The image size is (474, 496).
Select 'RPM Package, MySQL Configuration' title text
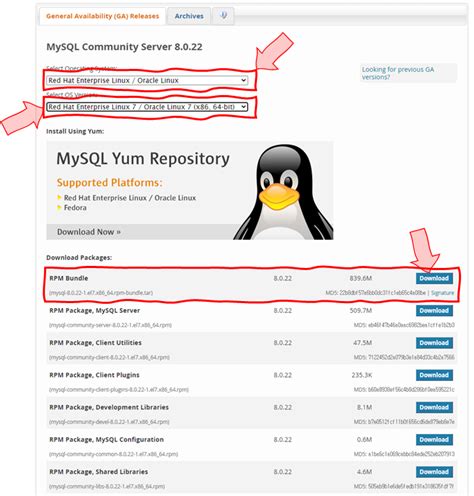pos(106,440)
